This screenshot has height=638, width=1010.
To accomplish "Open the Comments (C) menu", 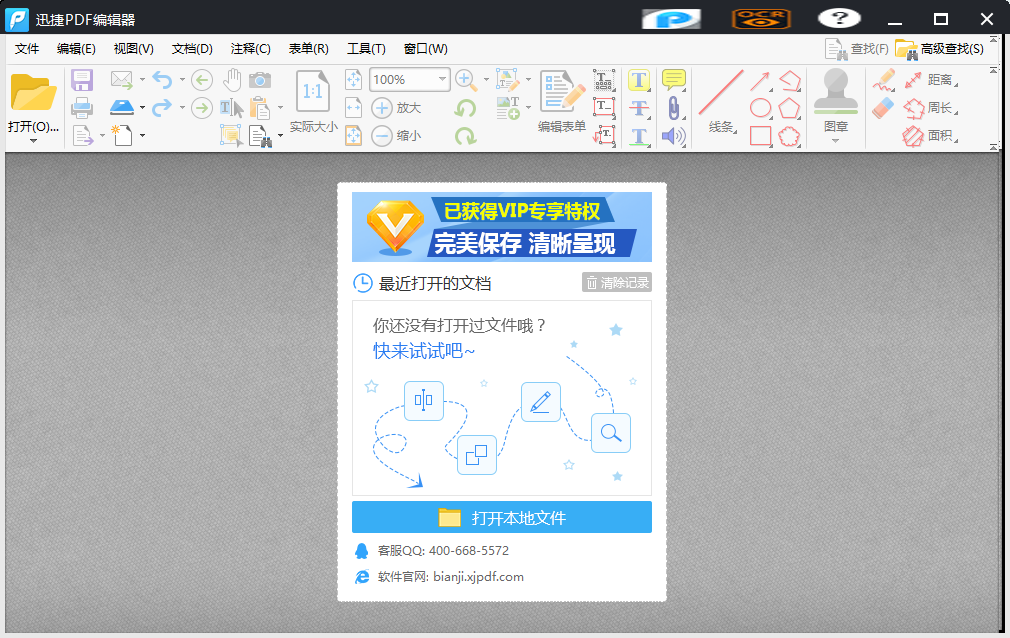I will [251, 49].
